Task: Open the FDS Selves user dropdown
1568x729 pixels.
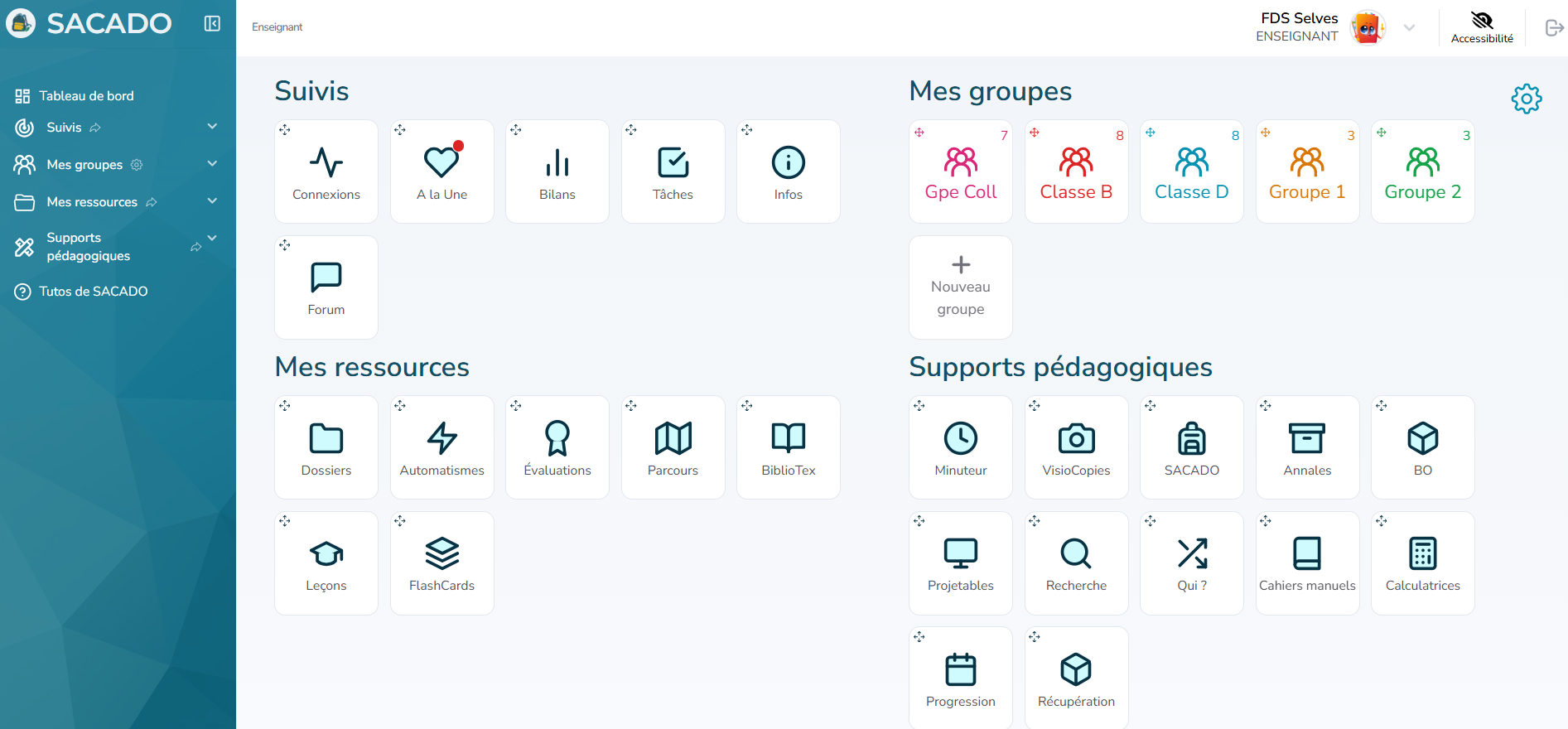Action: coord(1409,27)
